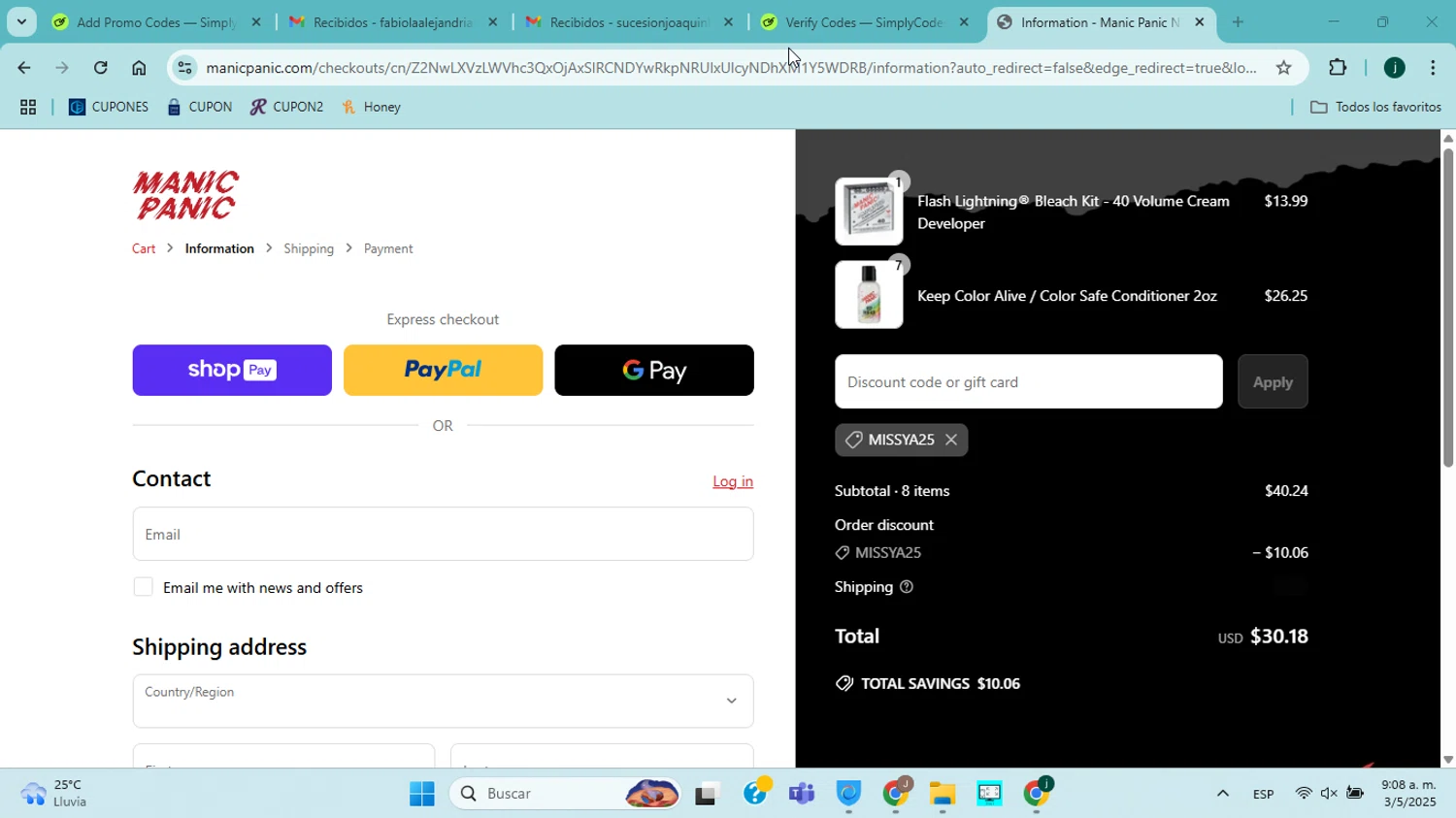Screen dimensions: 1456x818
Task: Open File Explorer from taskbar
Action: [x=943, y=794]
